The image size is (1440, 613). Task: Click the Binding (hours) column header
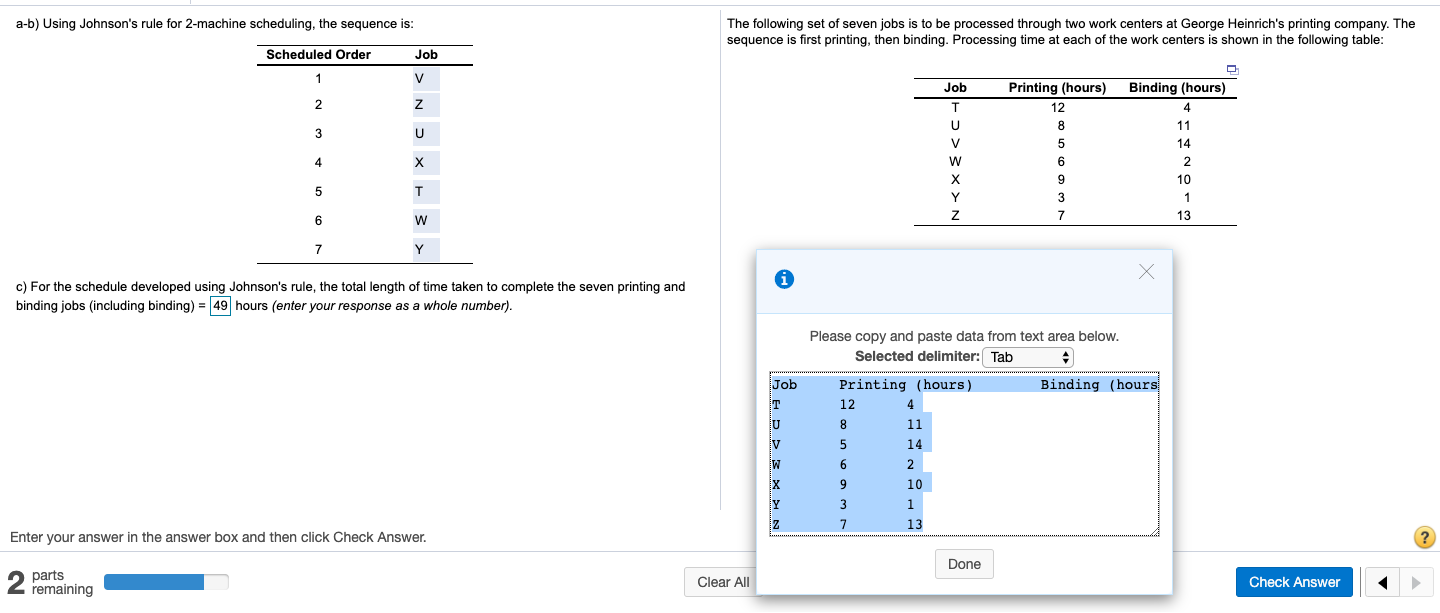1177,88
